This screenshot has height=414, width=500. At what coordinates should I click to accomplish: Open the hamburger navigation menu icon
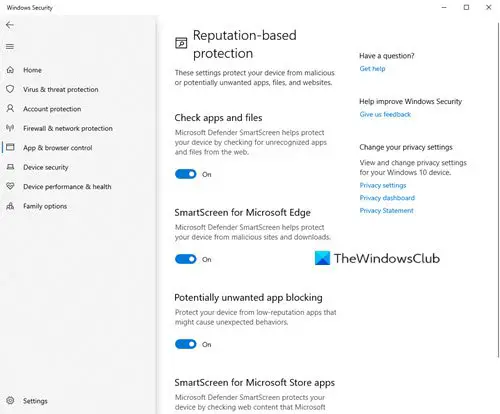(10, 46)
